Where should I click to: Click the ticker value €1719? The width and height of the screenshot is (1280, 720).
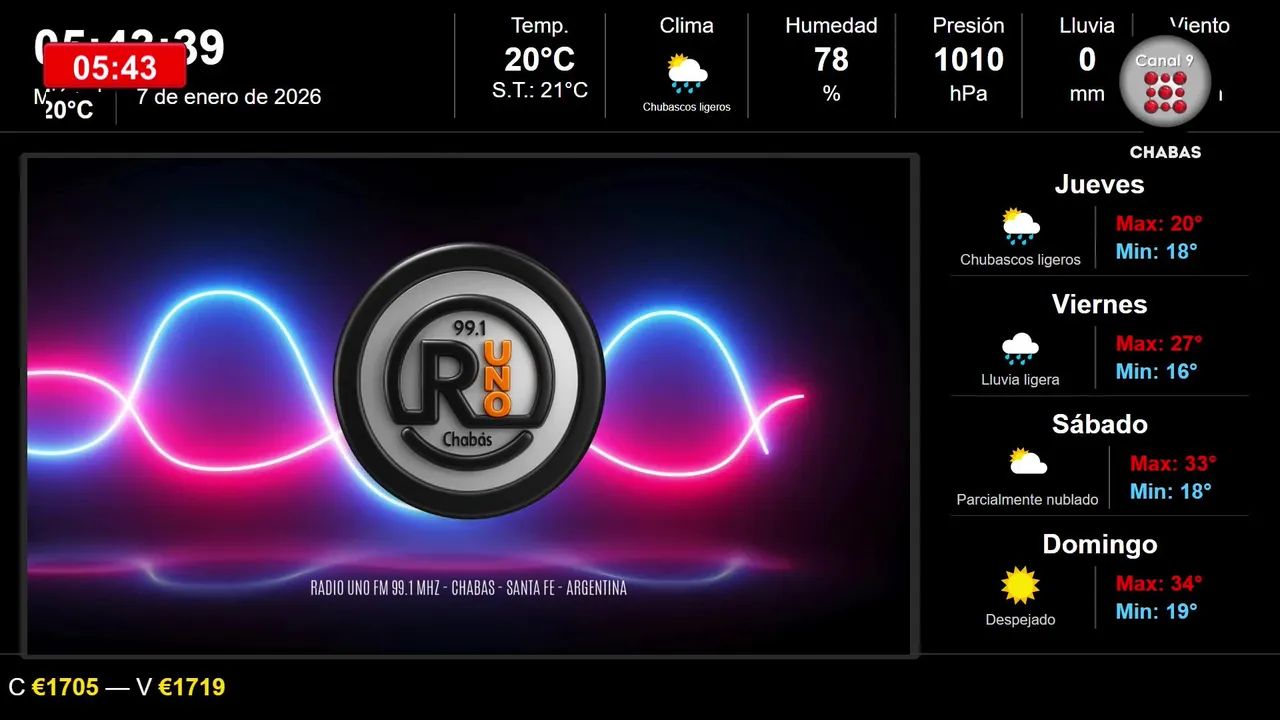pyautogui.click(x=191, y=687)
